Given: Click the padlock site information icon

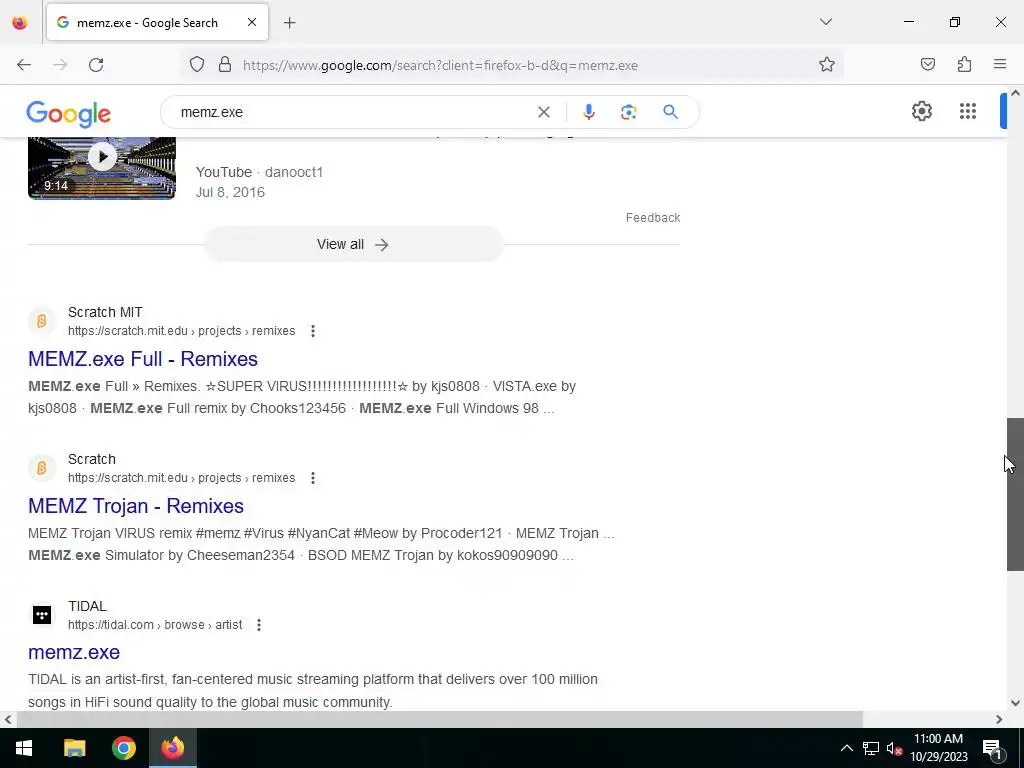Looking at the screenshot, I should (225, 65).
